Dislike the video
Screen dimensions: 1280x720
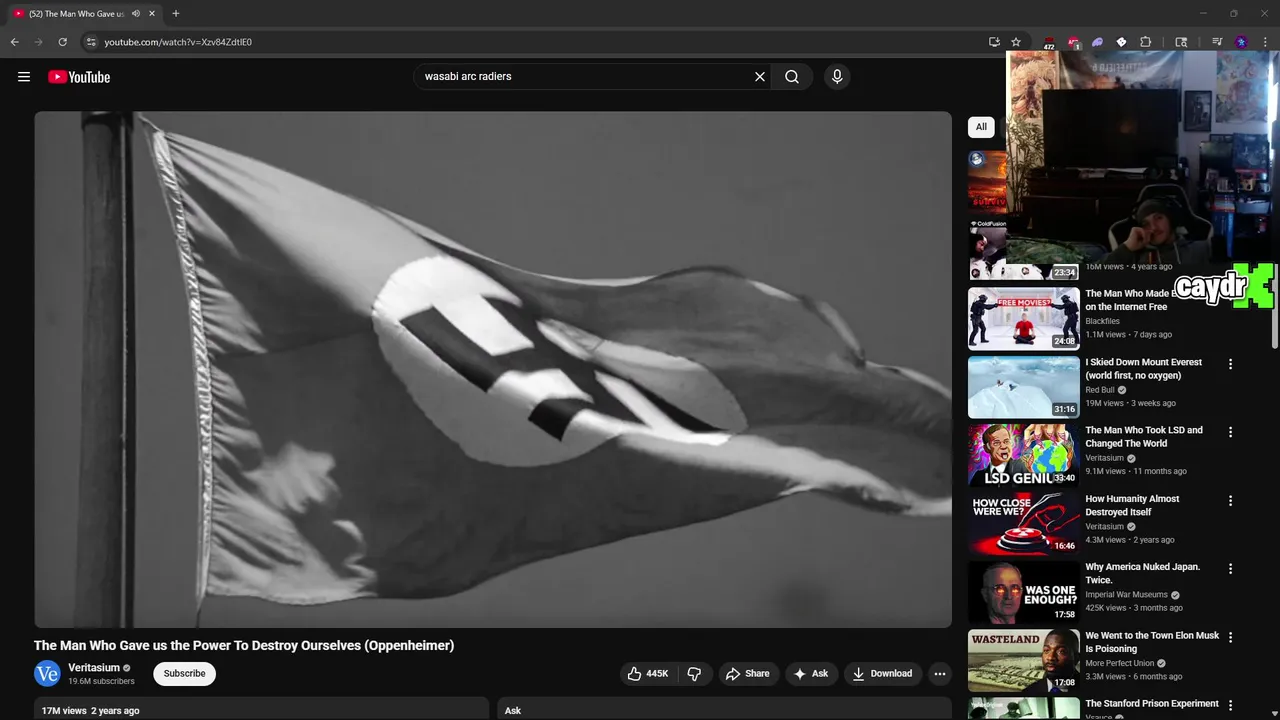(x=694, y=674)
